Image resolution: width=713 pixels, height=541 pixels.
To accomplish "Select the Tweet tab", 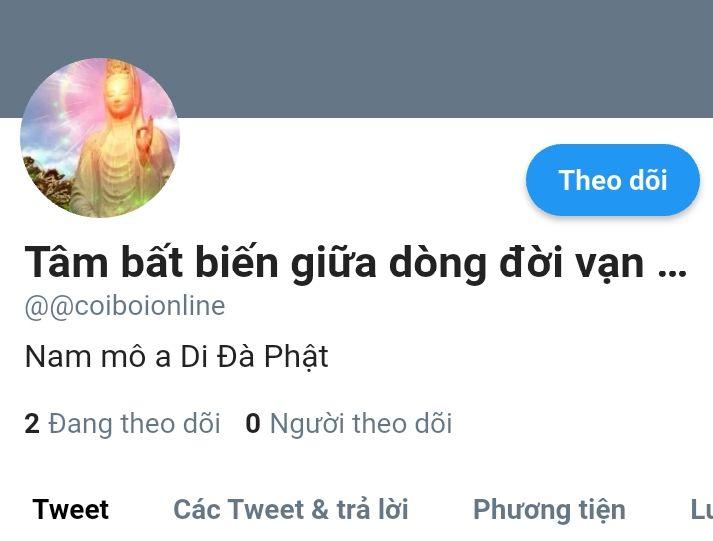I will 70,509.
